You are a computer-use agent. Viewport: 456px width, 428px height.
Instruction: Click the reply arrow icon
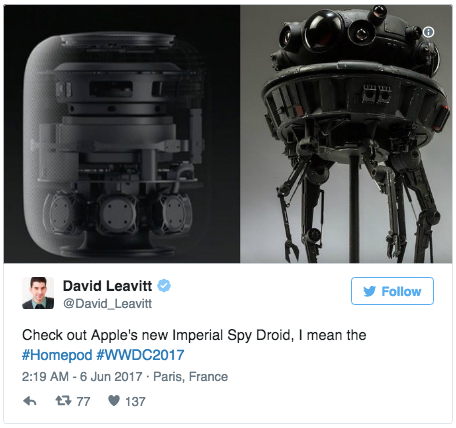click(x=30, y=401)
